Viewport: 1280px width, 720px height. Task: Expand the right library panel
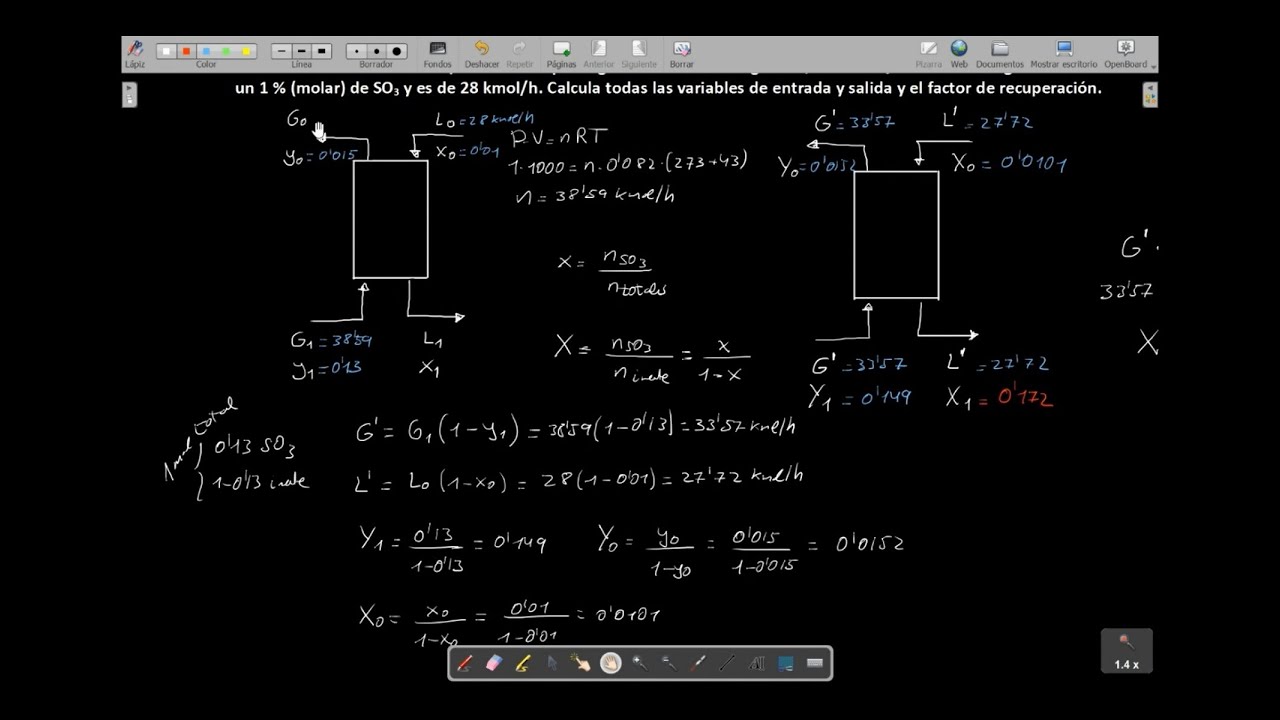click(x=1150, y=95)
